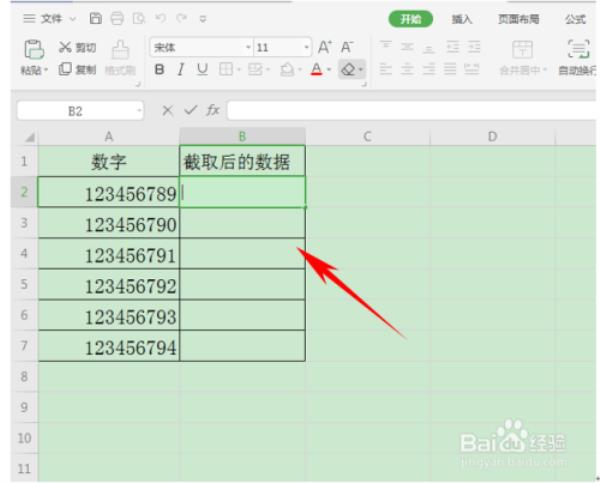Click the 合并居中 merge-and-center icon
The height and width of the screenshot is (483, 600).
click(x=522, y=49)
